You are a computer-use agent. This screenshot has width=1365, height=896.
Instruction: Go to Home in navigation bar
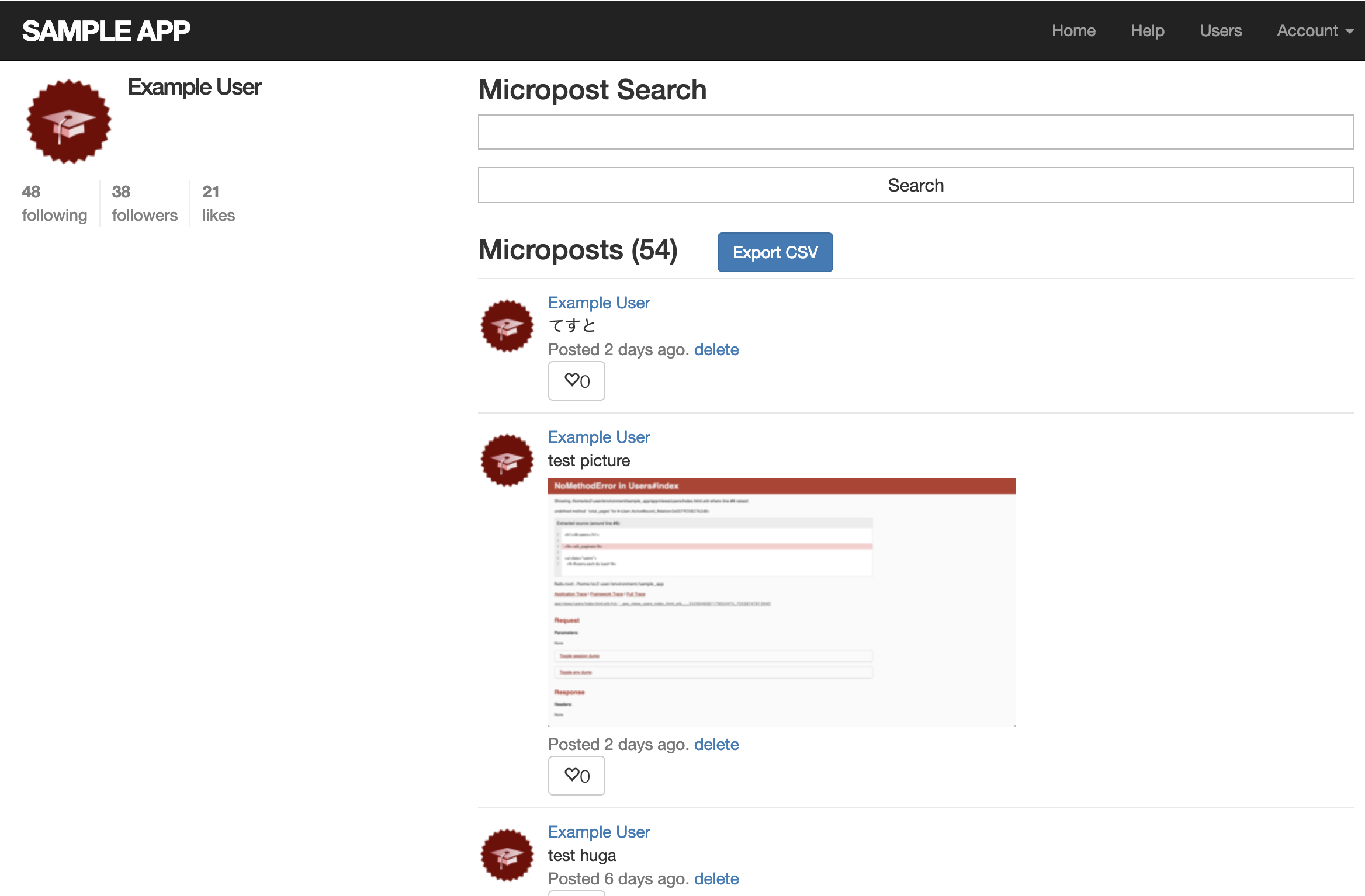[1073, 30]
